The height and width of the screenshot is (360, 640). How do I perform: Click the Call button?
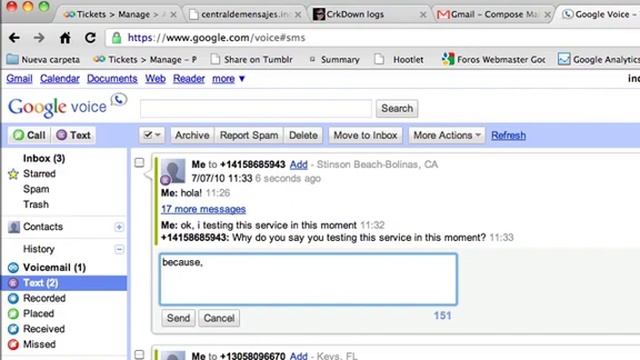[x=29, y=135]
